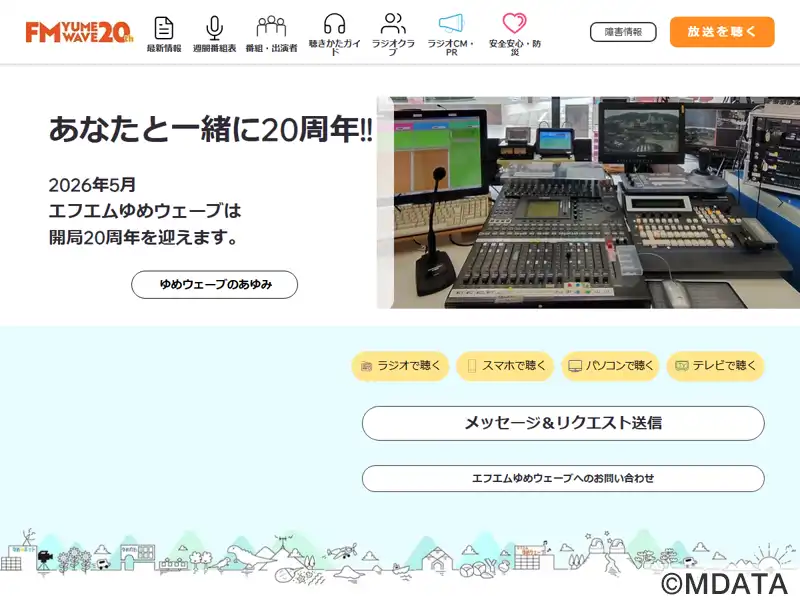Click the 障害情報 button
Viewport: 800px width, 600px height.
pos(623,32)
